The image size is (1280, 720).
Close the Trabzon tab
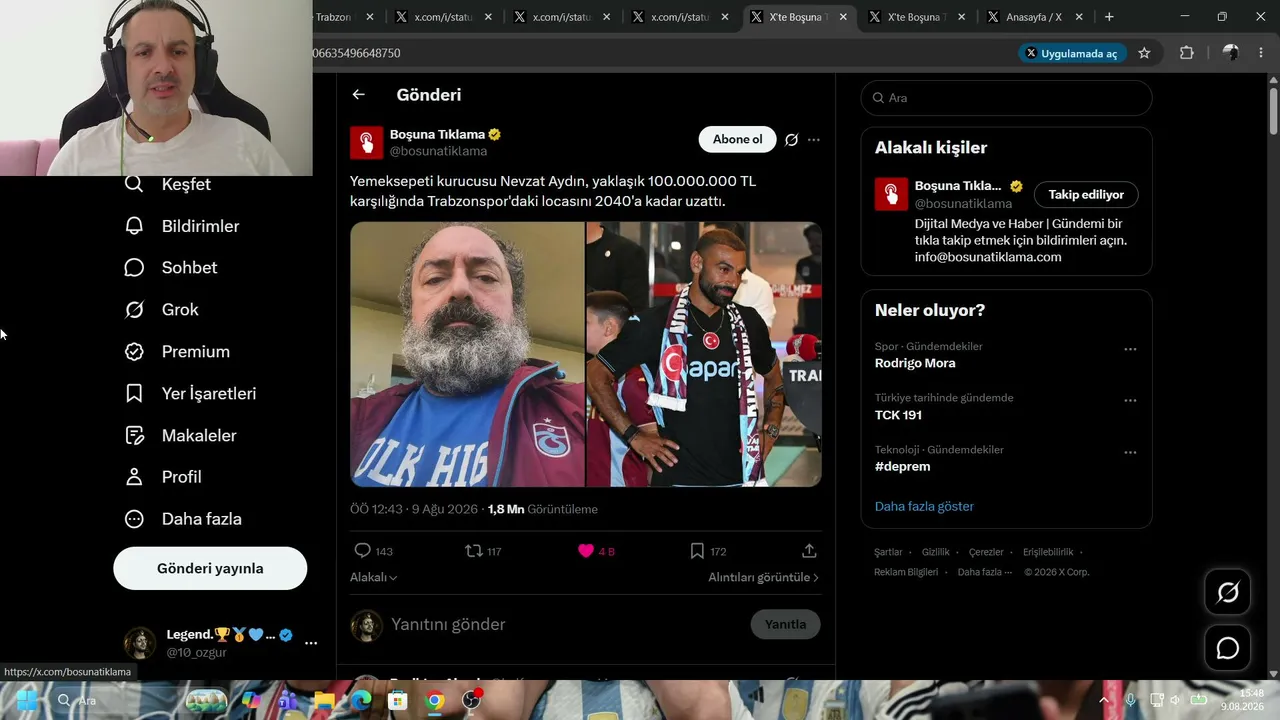pos(370,17)
